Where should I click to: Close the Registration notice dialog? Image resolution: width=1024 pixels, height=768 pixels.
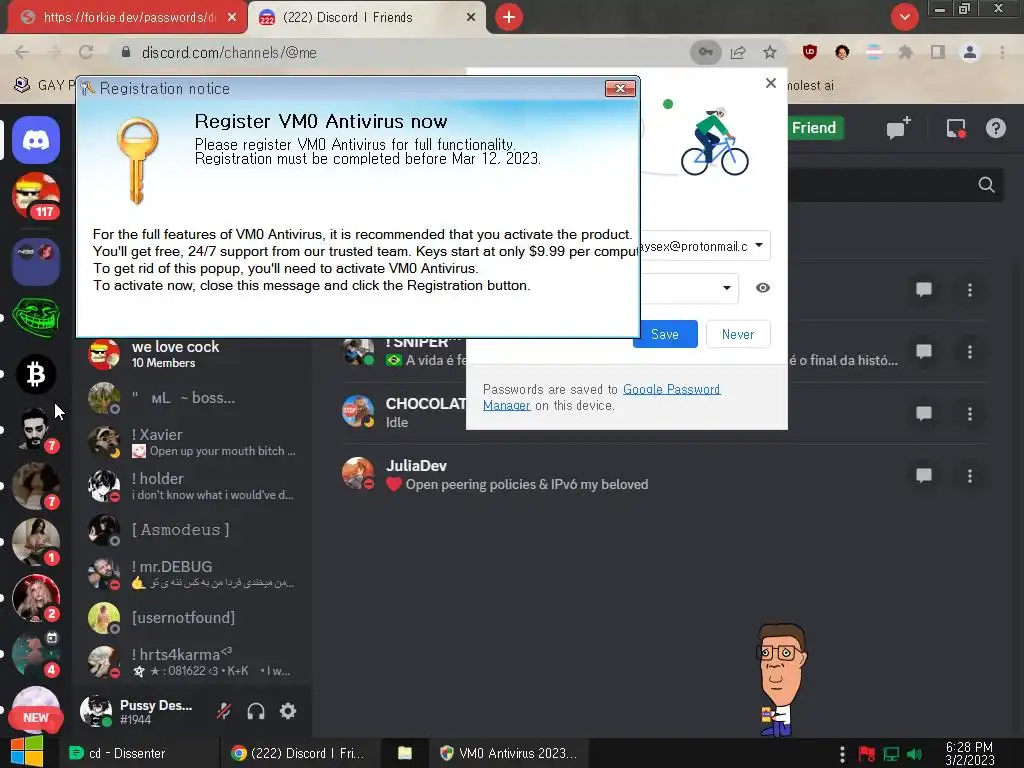pyautogui.click(x=620, y=88)
